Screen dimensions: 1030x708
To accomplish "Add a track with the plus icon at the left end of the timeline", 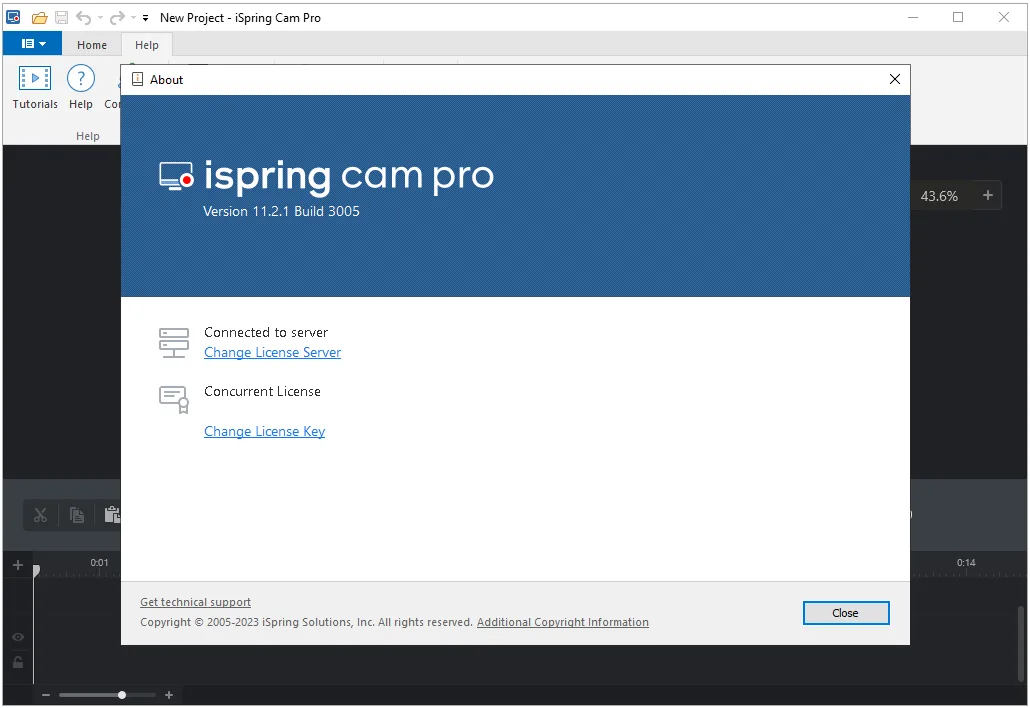I will 18,565.
